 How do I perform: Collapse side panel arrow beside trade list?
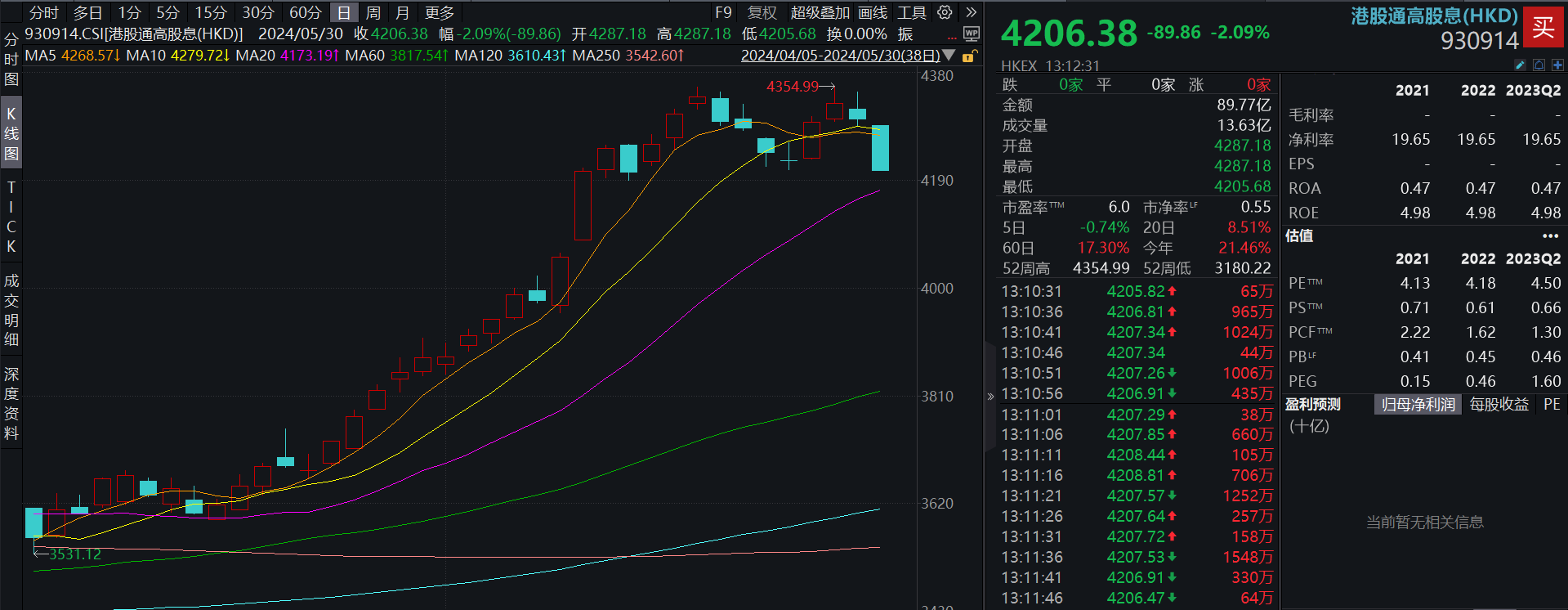[990, 397]
